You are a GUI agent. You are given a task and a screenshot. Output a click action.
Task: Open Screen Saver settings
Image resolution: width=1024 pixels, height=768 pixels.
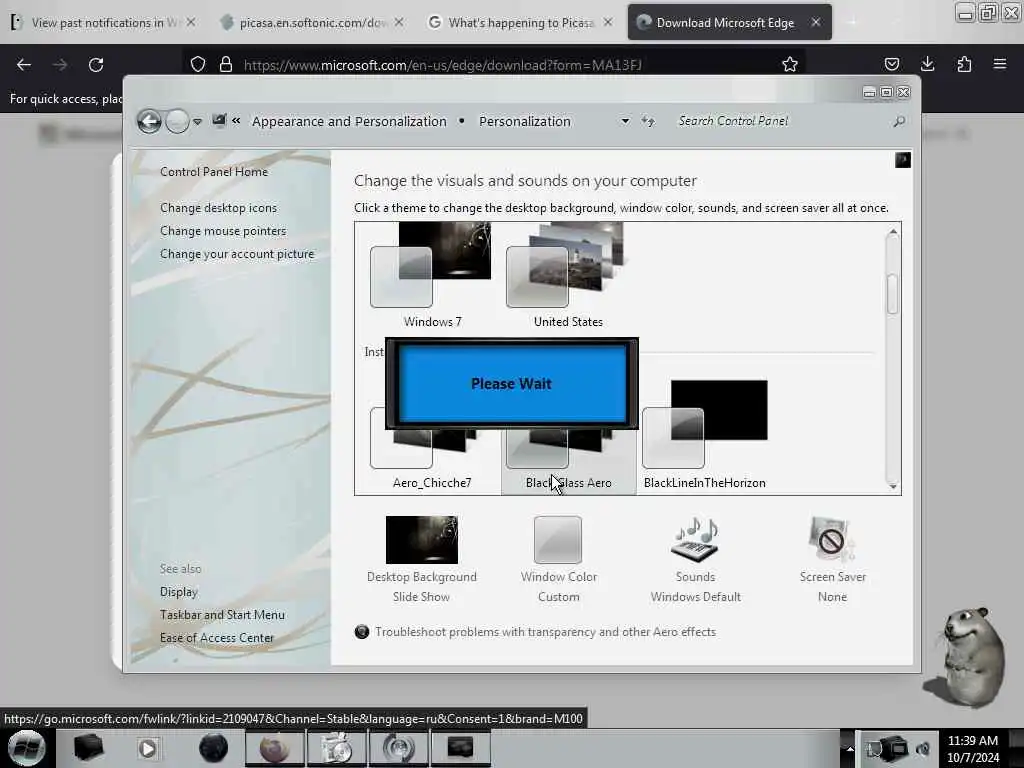point(833,559)
